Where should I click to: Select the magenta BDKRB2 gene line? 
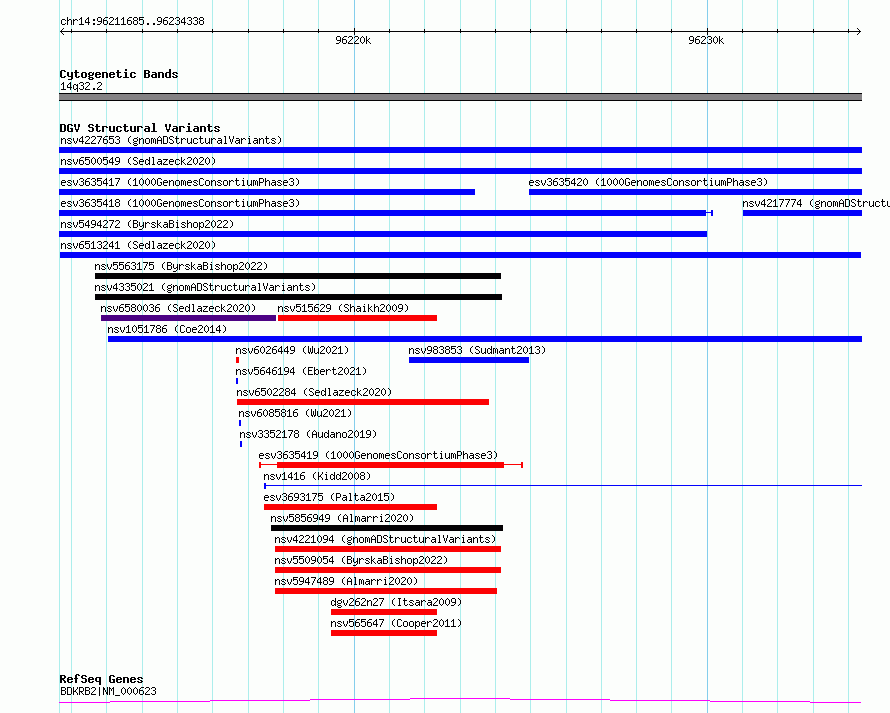[x=460, y=701]
